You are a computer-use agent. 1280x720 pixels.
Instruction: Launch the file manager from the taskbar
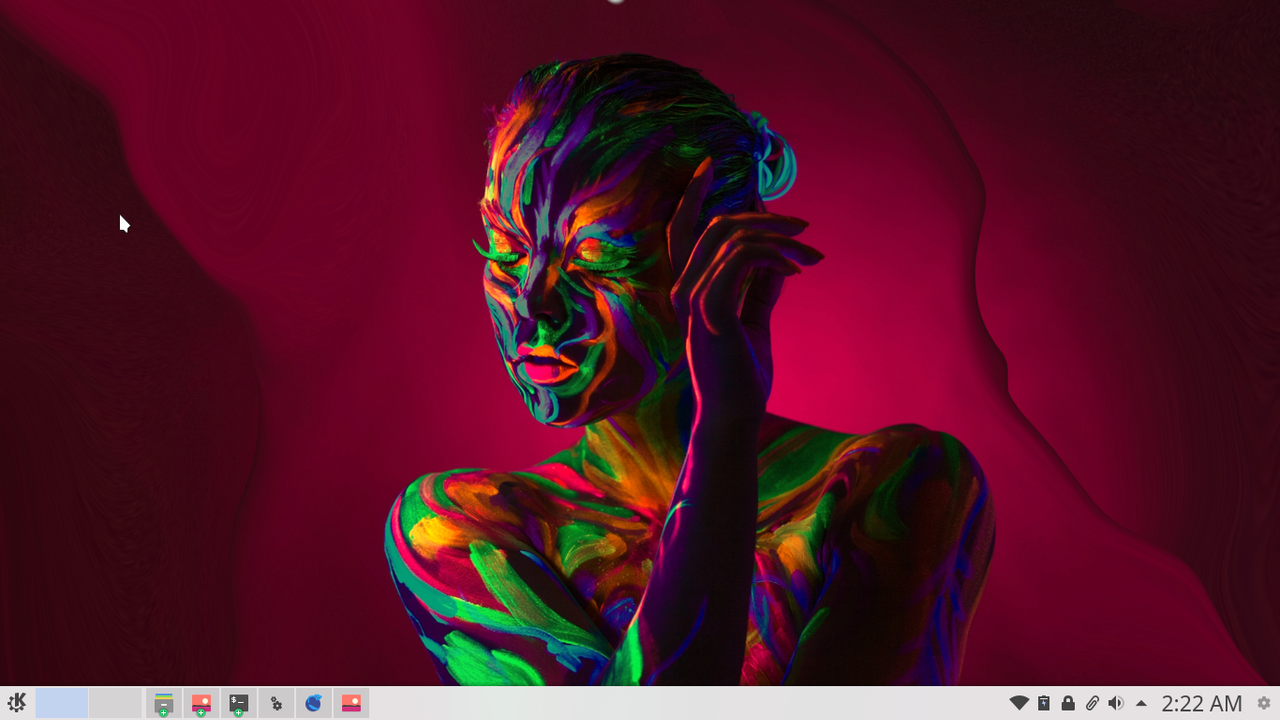[x=164, y=704]
